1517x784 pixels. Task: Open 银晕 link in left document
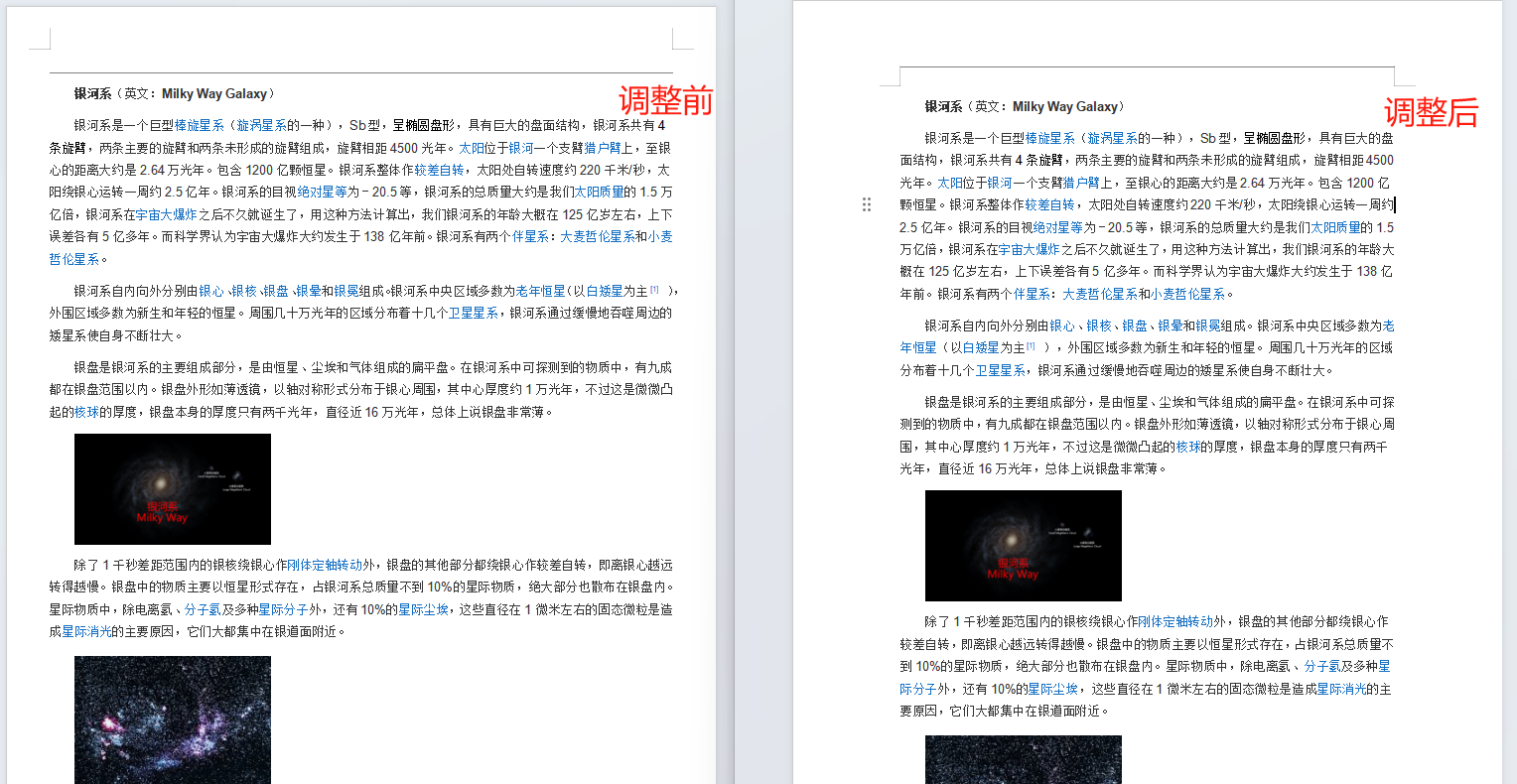coord(308,291)
